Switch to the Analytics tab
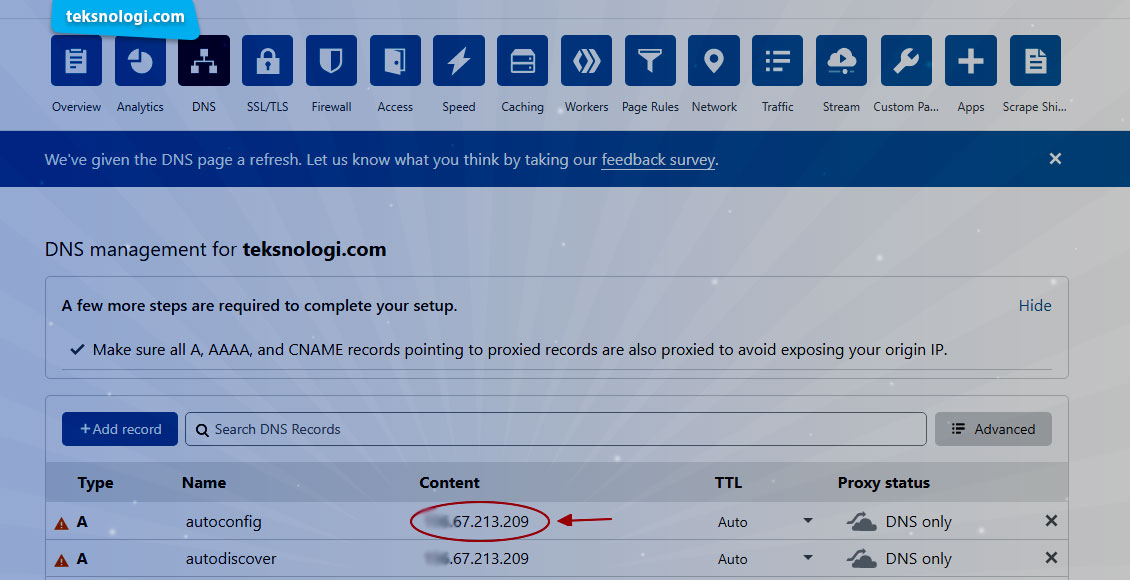Screen dimensions: 1130x580 coord(140,60)
